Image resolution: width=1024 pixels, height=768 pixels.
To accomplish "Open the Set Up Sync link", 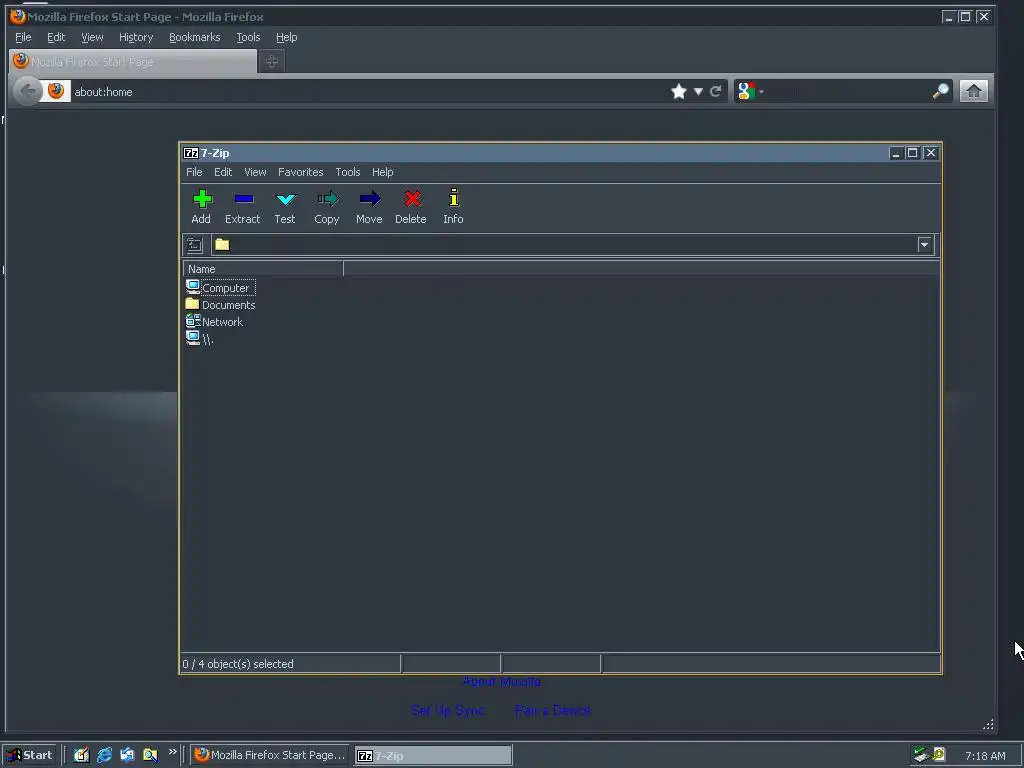I will coord(448,710).
